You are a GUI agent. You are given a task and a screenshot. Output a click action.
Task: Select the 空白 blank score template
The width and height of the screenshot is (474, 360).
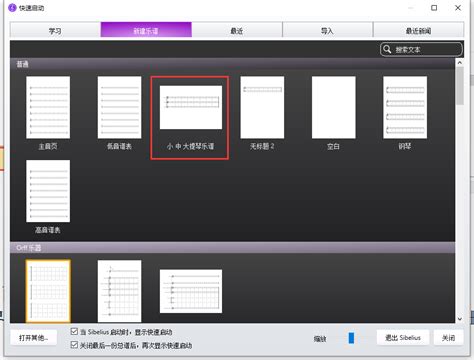coord(334,107)
